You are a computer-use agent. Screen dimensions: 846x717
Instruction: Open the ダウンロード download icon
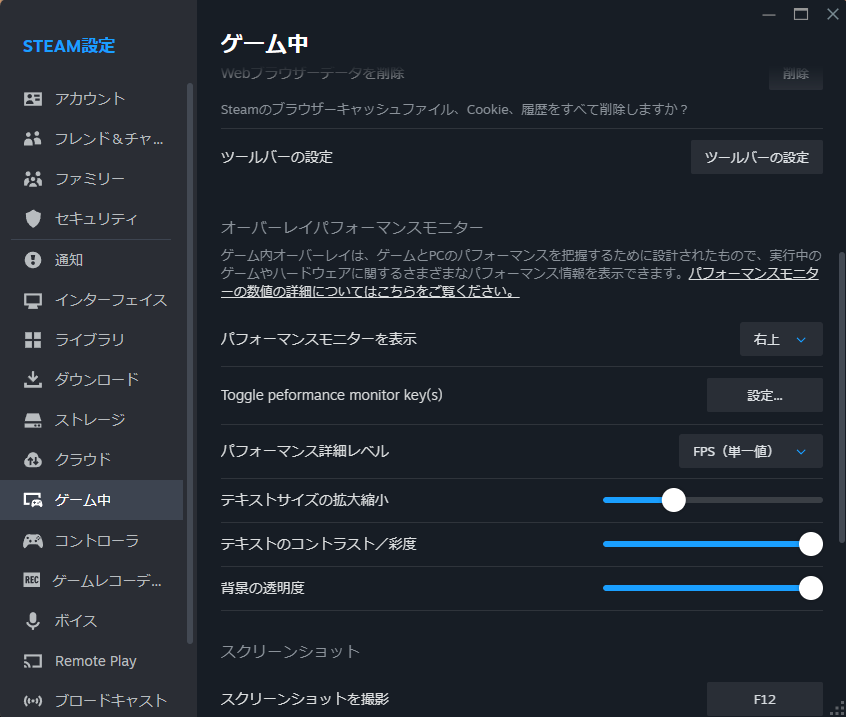pos(33,380)
